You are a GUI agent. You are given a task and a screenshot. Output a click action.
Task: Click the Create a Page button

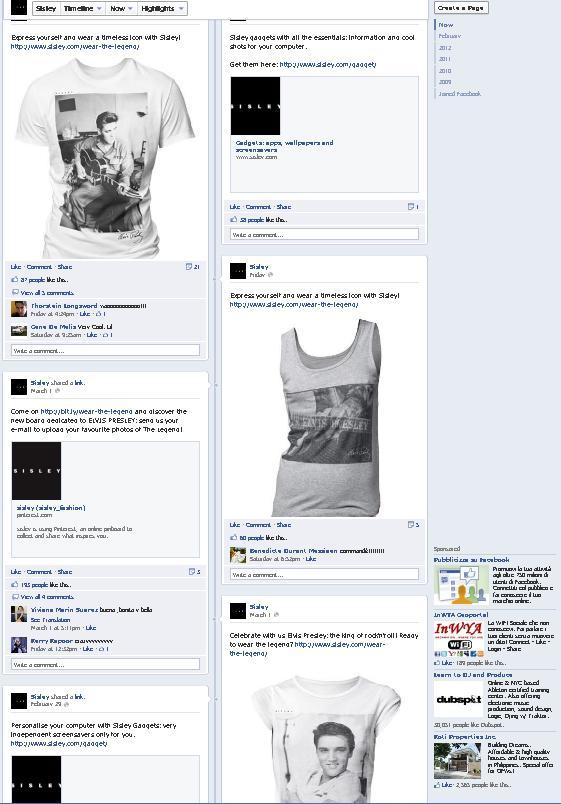(462, 8)
